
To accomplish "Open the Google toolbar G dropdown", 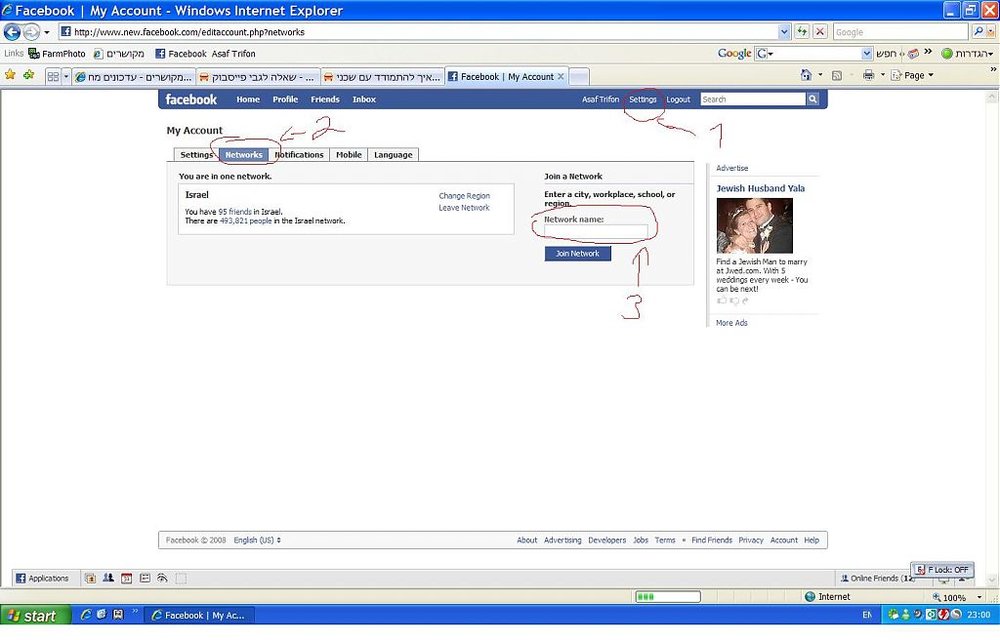I will (764, 54).
